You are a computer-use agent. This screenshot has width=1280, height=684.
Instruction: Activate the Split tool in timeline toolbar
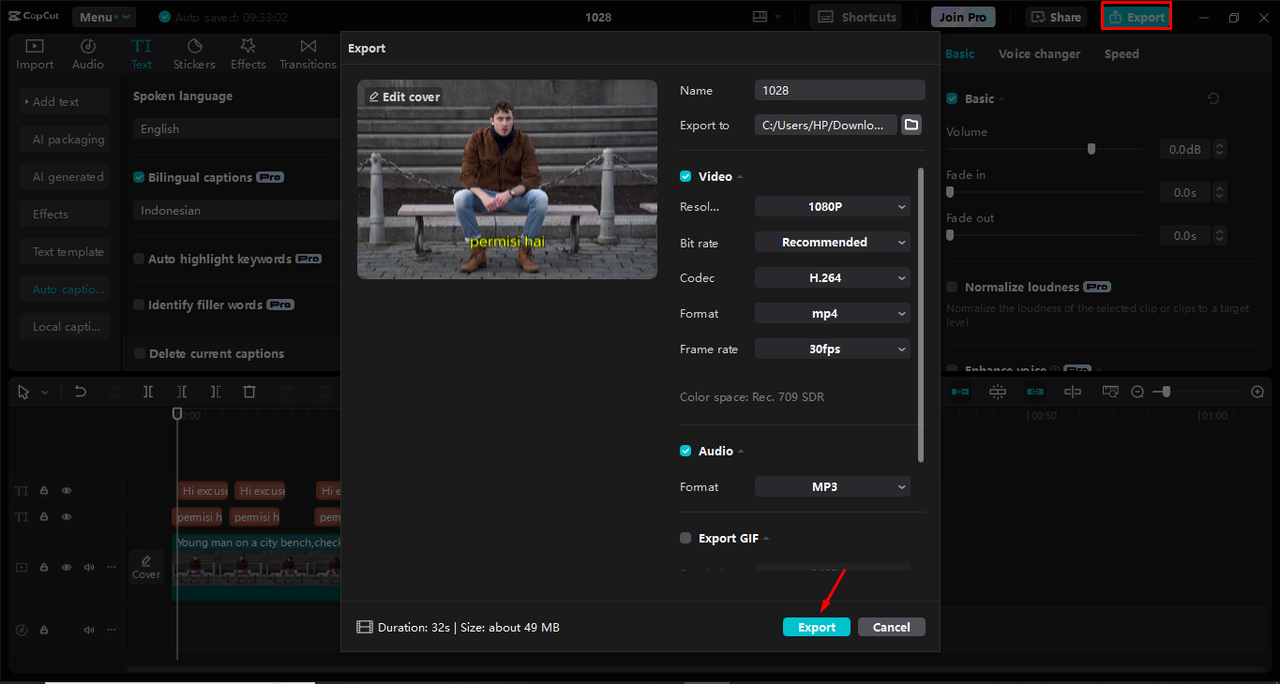[x=148, y=392]
